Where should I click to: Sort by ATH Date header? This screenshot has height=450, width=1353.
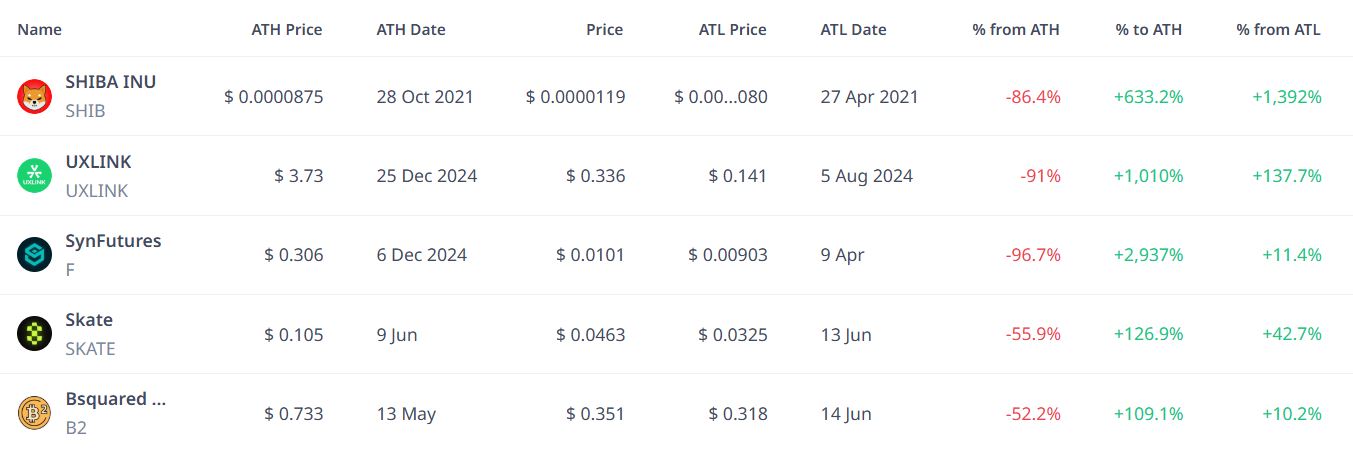411,30
